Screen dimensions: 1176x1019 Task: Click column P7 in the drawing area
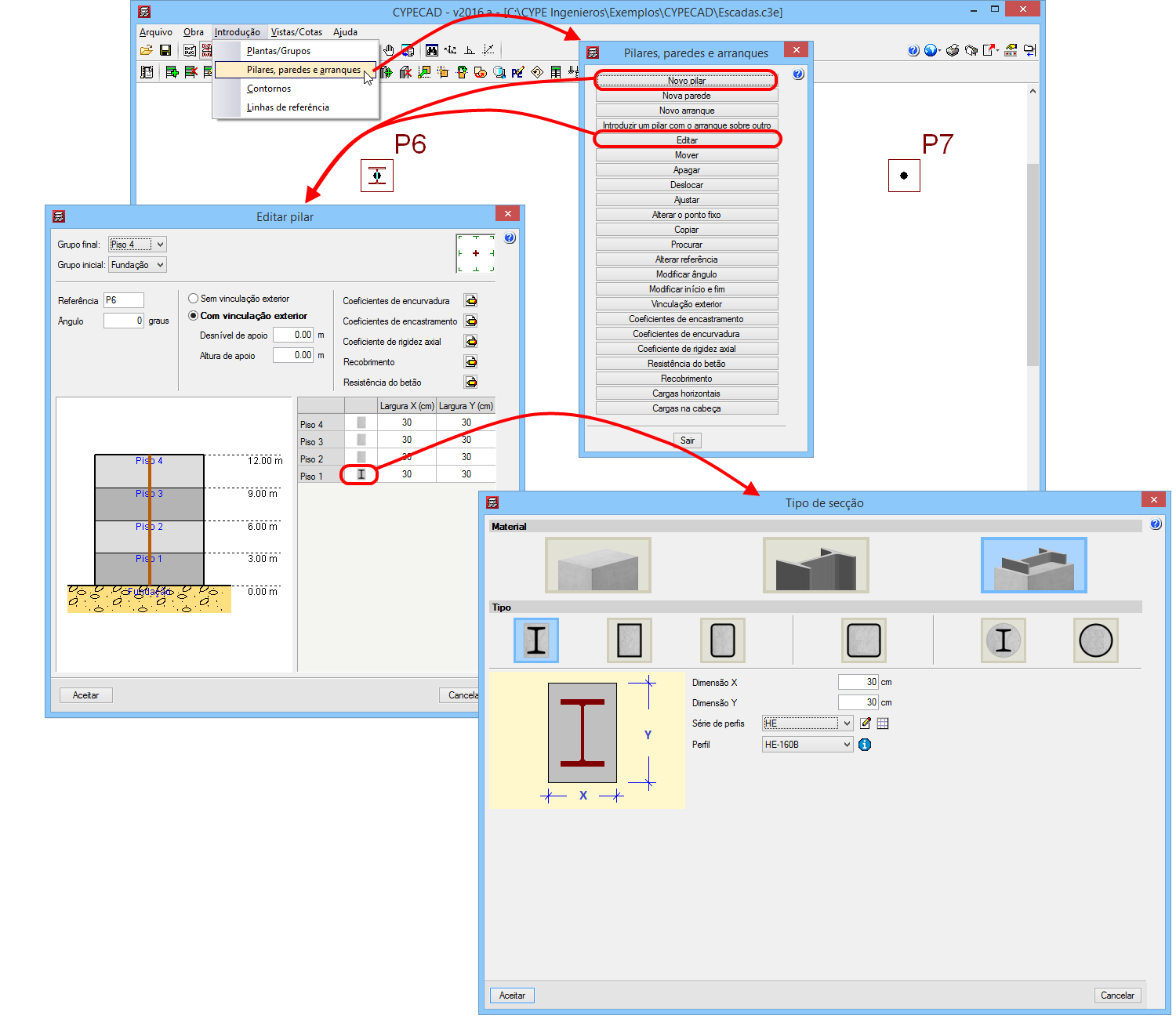click(904, 176)
